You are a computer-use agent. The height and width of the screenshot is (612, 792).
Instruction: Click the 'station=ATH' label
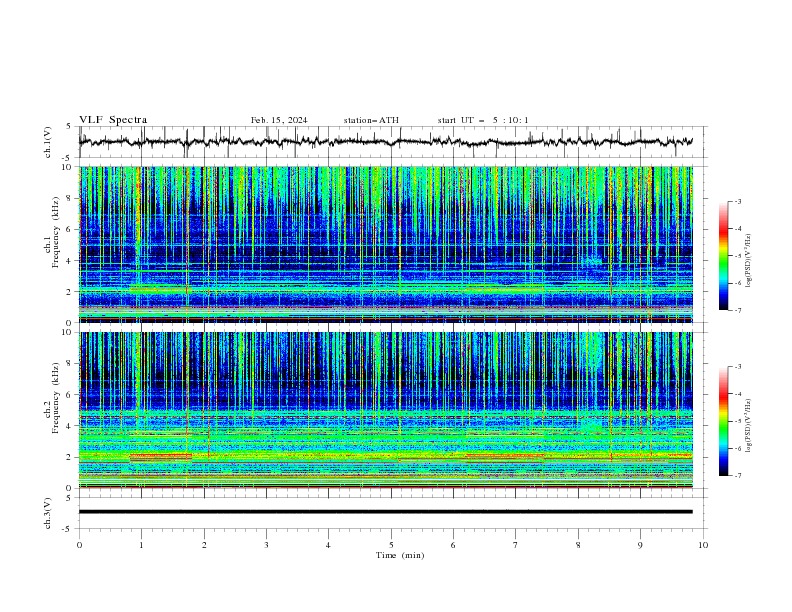click(371, 120)
